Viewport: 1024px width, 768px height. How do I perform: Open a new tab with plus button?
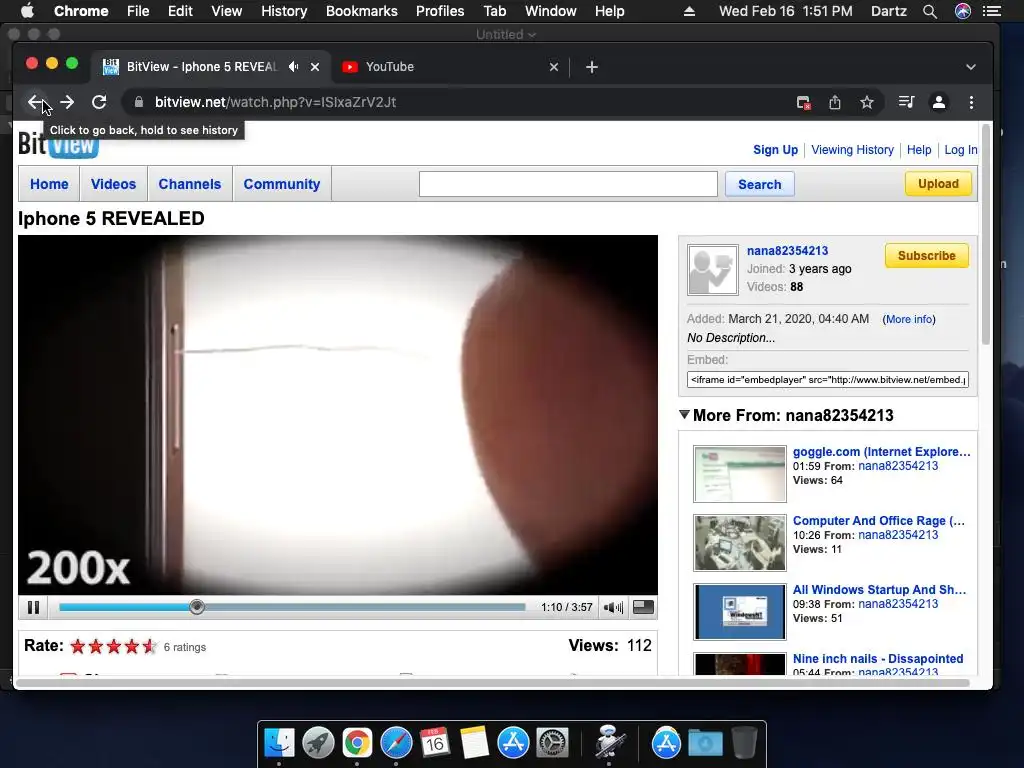coord(592,67)
